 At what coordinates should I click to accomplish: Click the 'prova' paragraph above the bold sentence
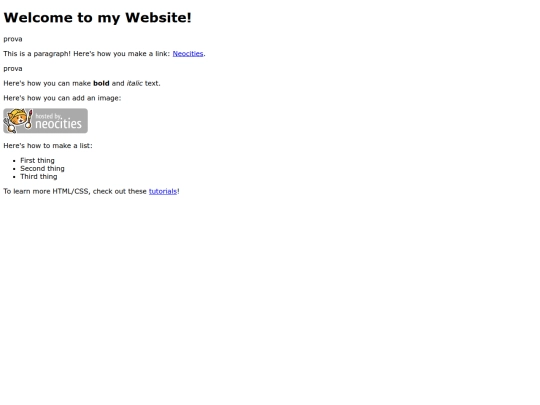(13, 69)
